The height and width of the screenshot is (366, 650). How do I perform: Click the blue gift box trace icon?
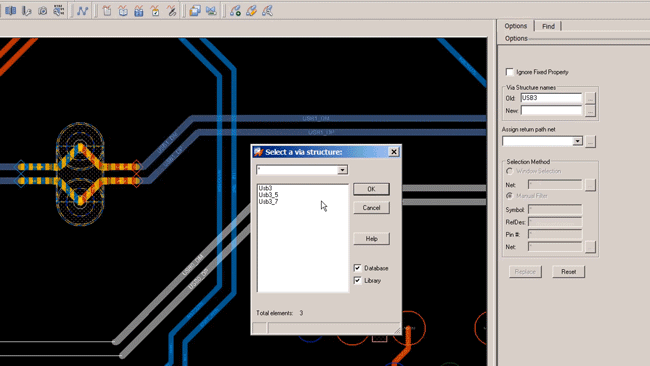pos(139,11)
